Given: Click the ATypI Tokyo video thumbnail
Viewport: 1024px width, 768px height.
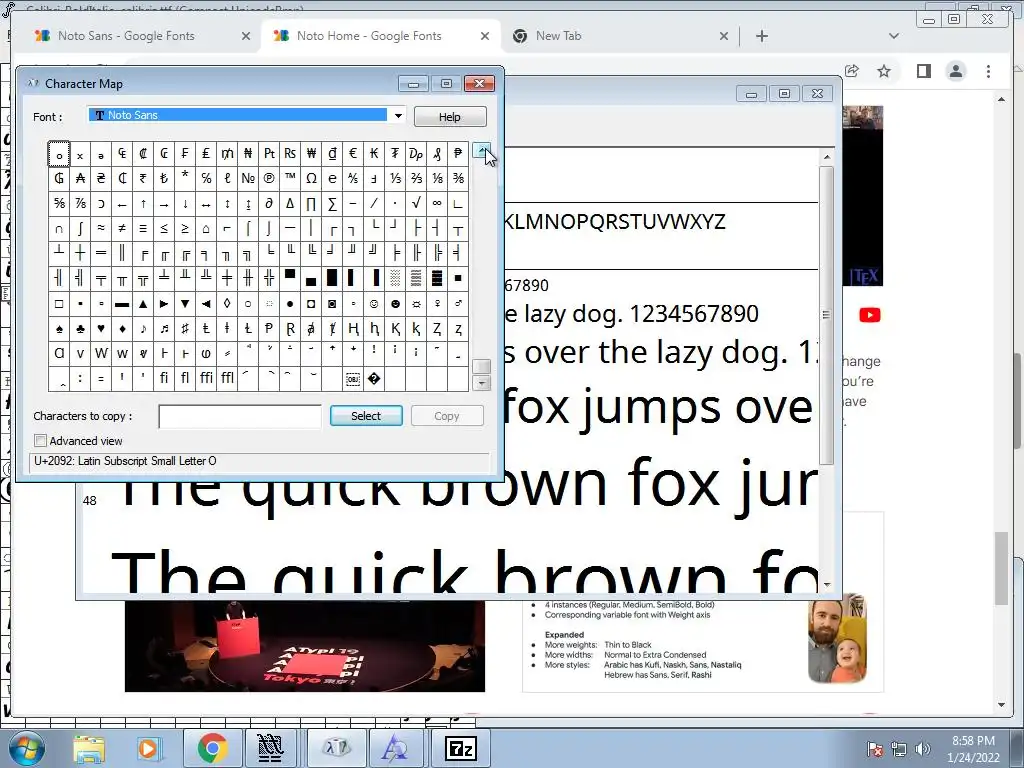Looking at the screenshot, I should tap(304, 645).
